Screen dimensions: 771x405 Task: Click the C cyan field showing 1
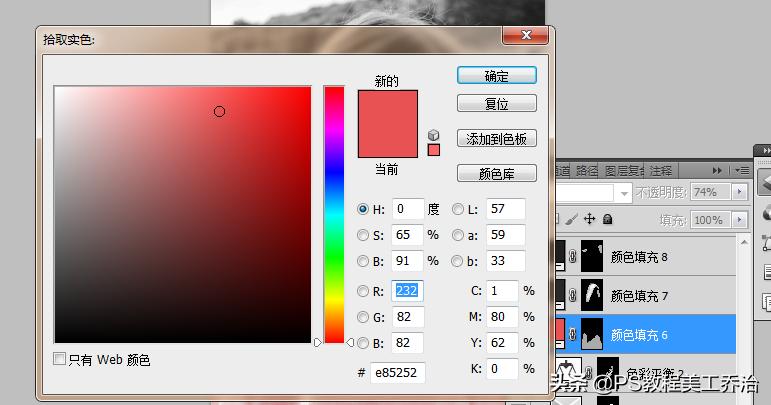[502, 291]
